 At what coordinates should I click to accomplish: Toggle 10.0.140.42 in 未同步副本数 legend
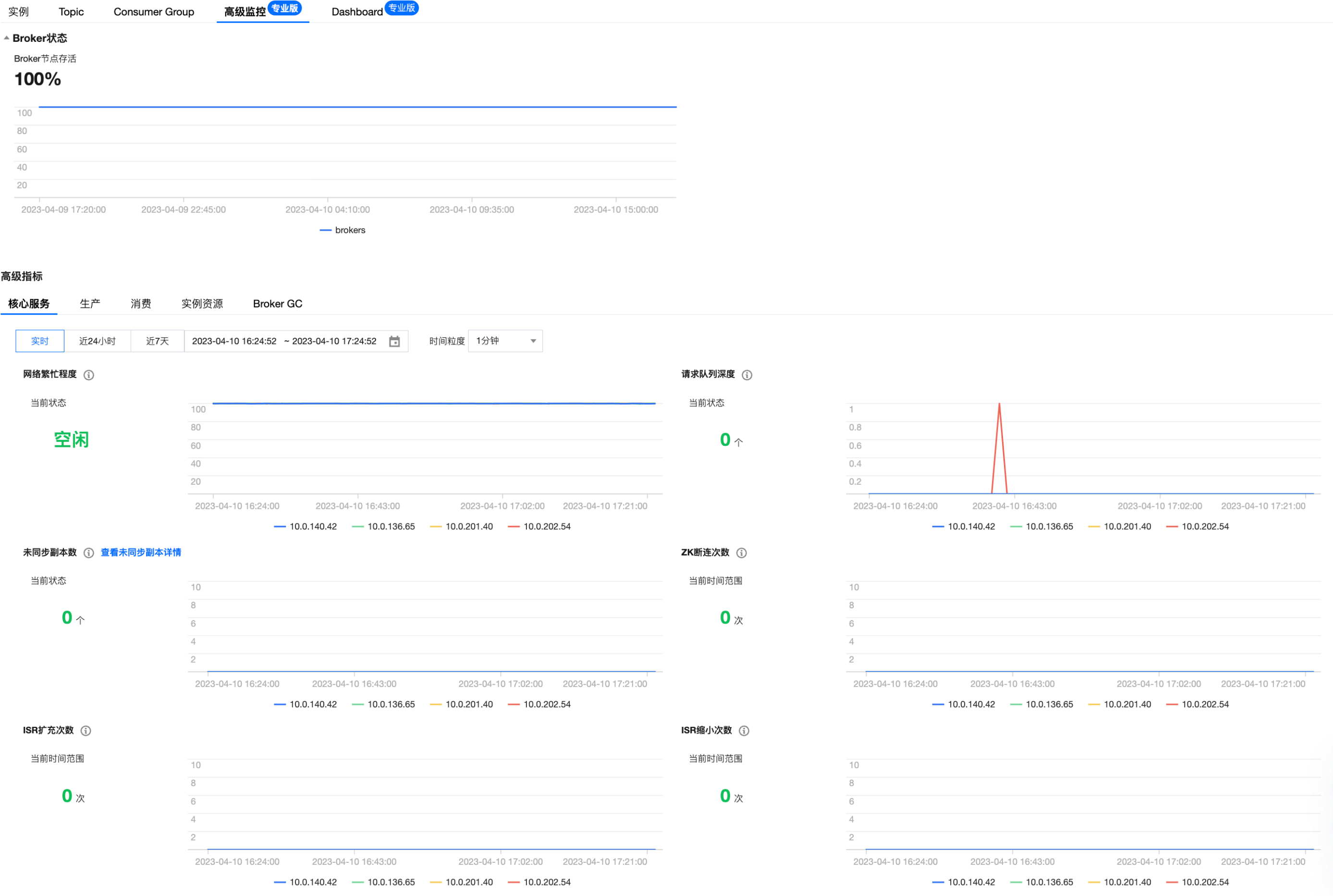click(305, 704)
